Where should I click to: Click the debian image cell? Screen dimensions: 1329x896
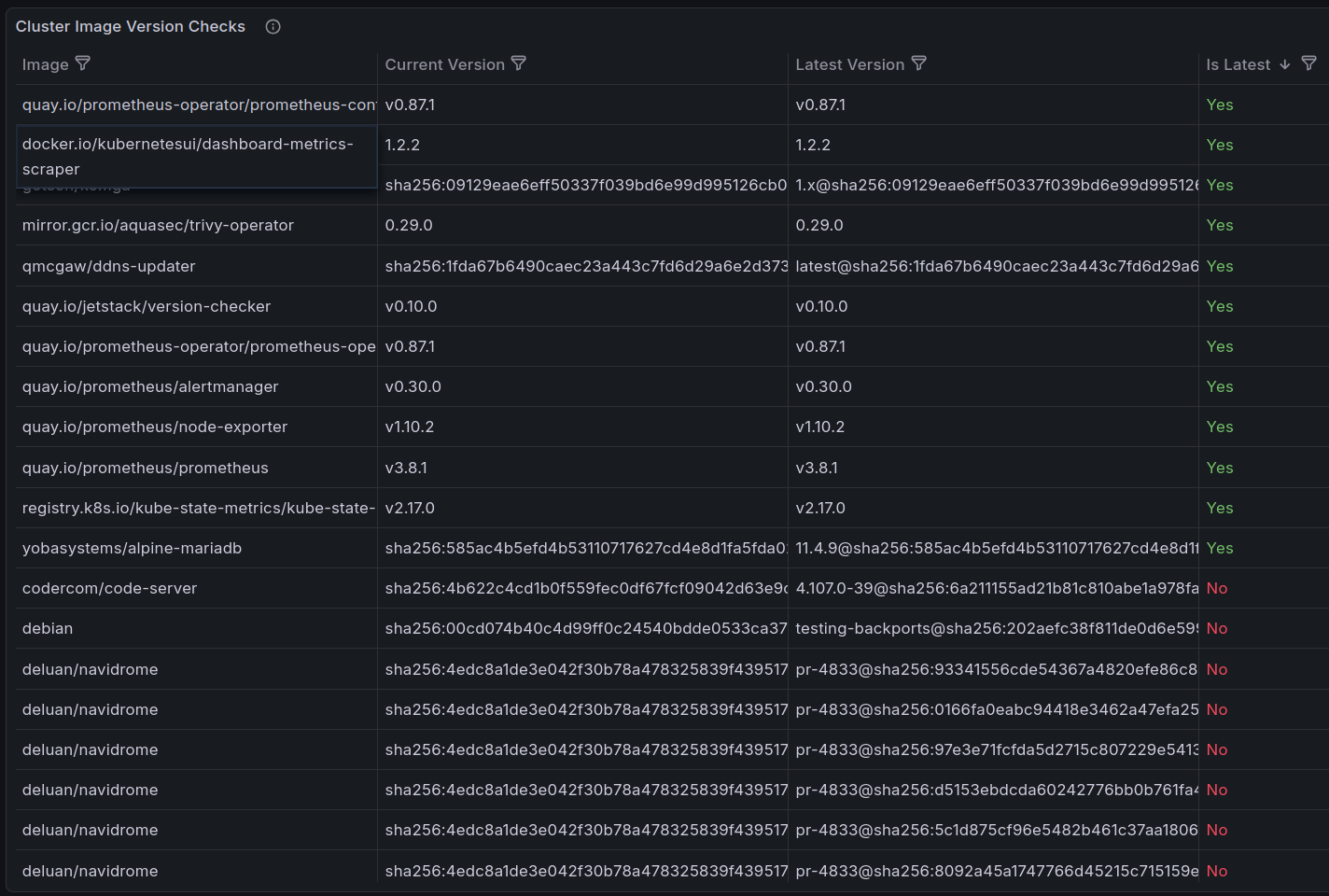48,628
